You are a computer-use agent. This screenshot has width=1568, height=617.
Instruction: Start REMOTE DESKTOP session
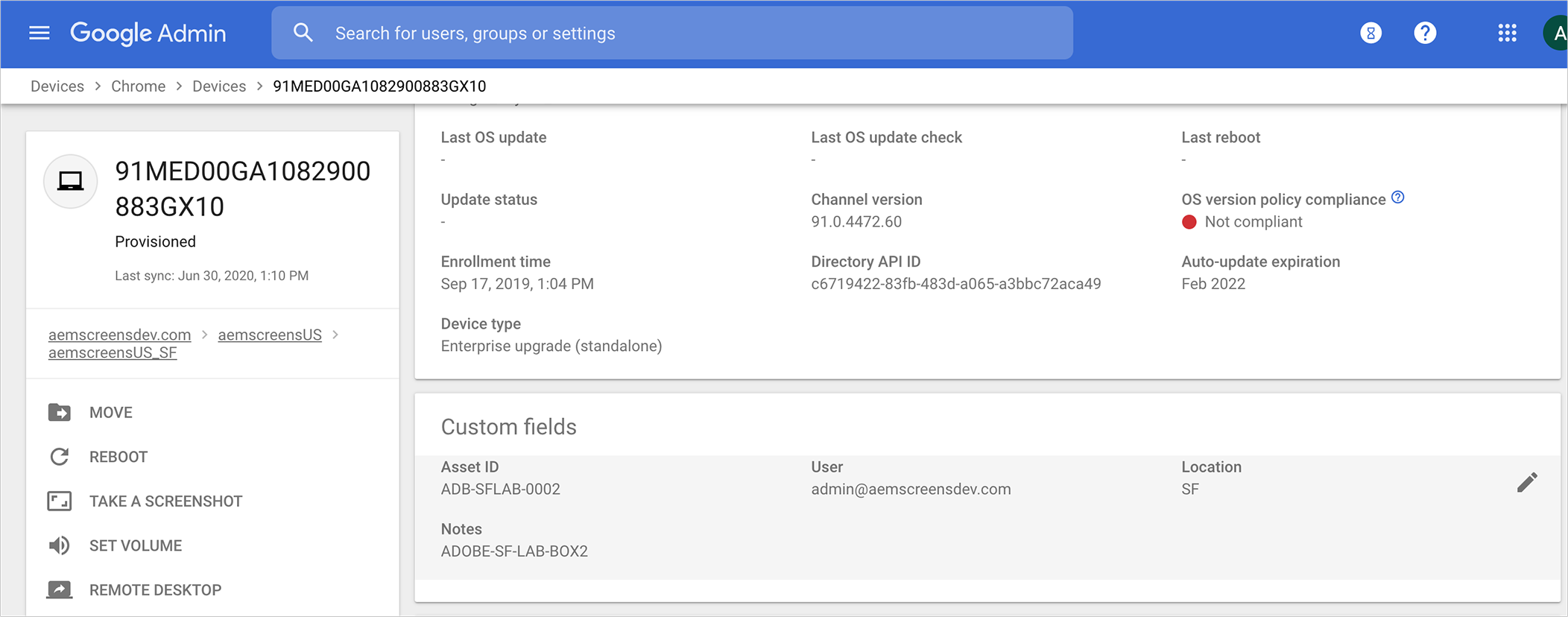155,590
